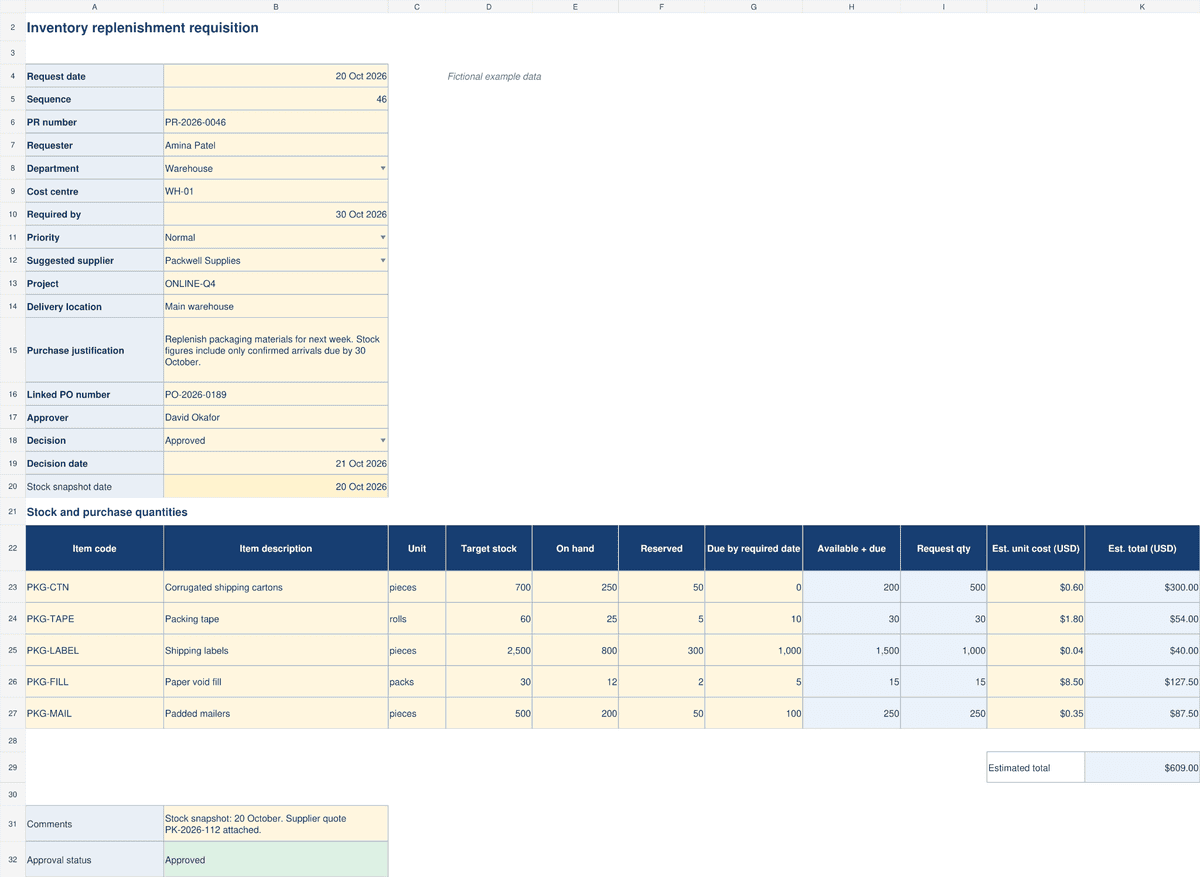Click the PKG-TAPE item code cell
1200x877 pixels.
pyautogui.click(x=94, y=619)
